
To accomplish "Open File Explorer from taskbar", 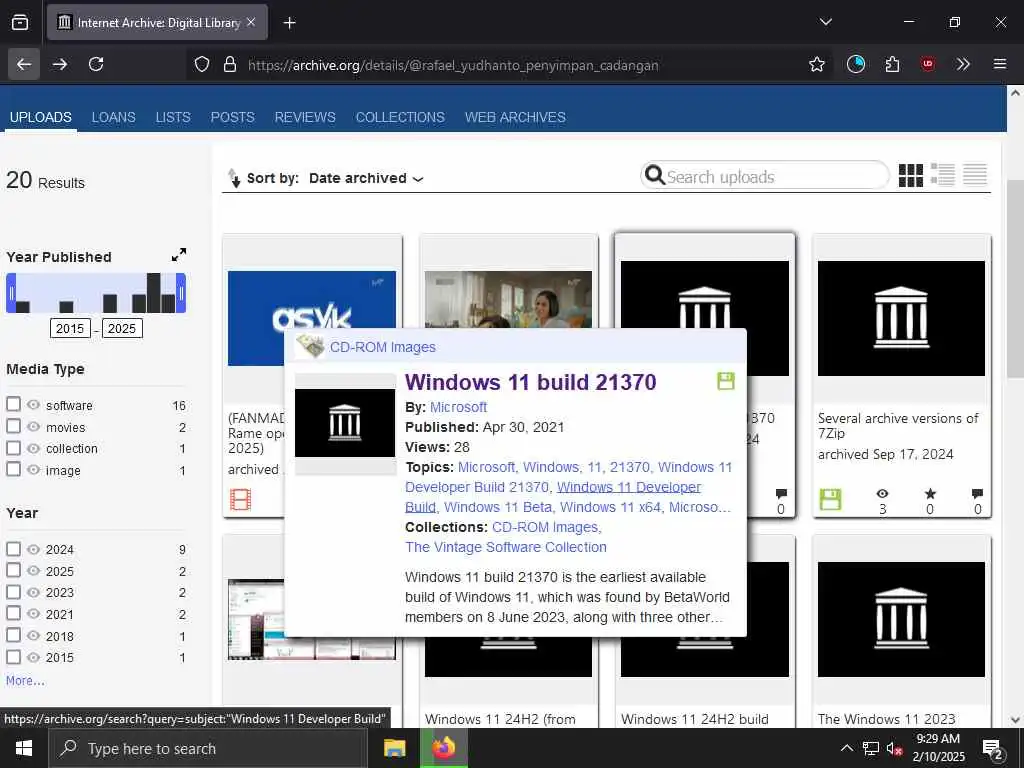I will click(x=394, y=748).
